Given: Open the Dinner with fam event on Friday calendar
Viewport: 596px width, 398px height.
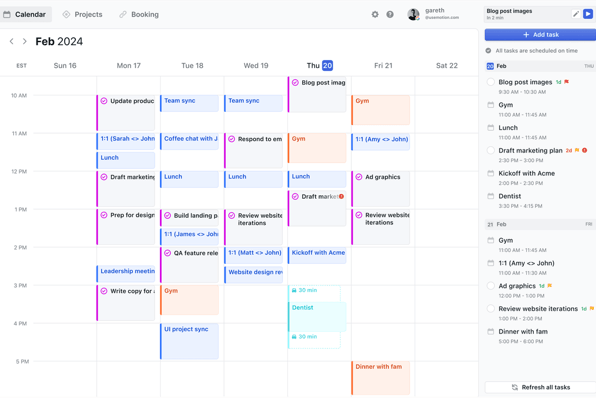Looking at the screenshot, I should click(381, 378).
